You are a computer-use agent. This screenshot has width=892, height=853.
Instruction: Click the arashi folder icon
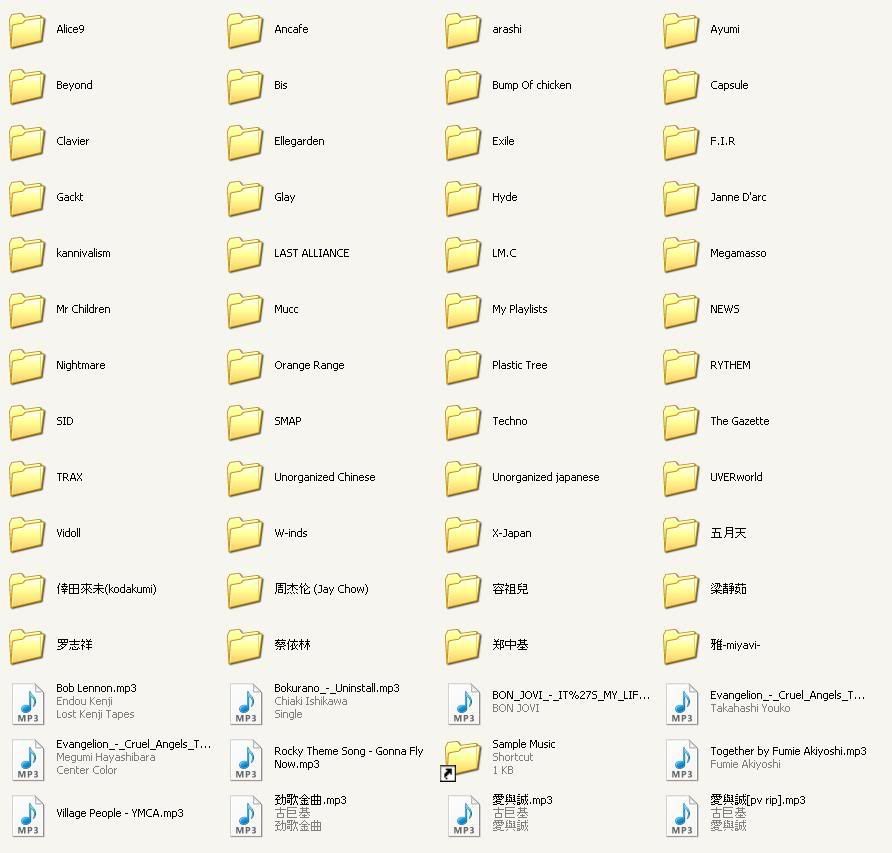coord(462,31)
